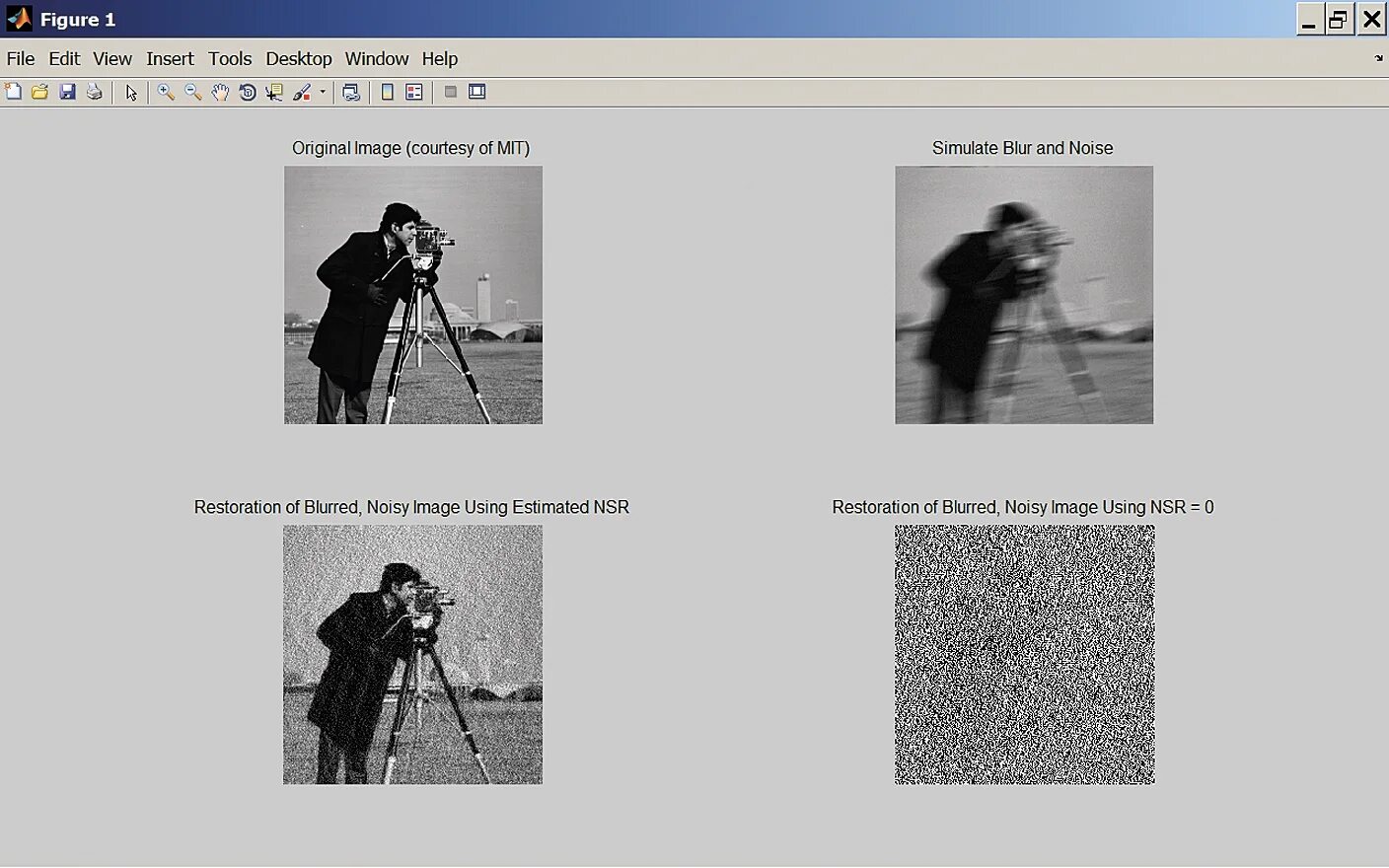The height and width of the screenshot is (868, 1389).
Task: Open the Insert menu
Action: 170,59
